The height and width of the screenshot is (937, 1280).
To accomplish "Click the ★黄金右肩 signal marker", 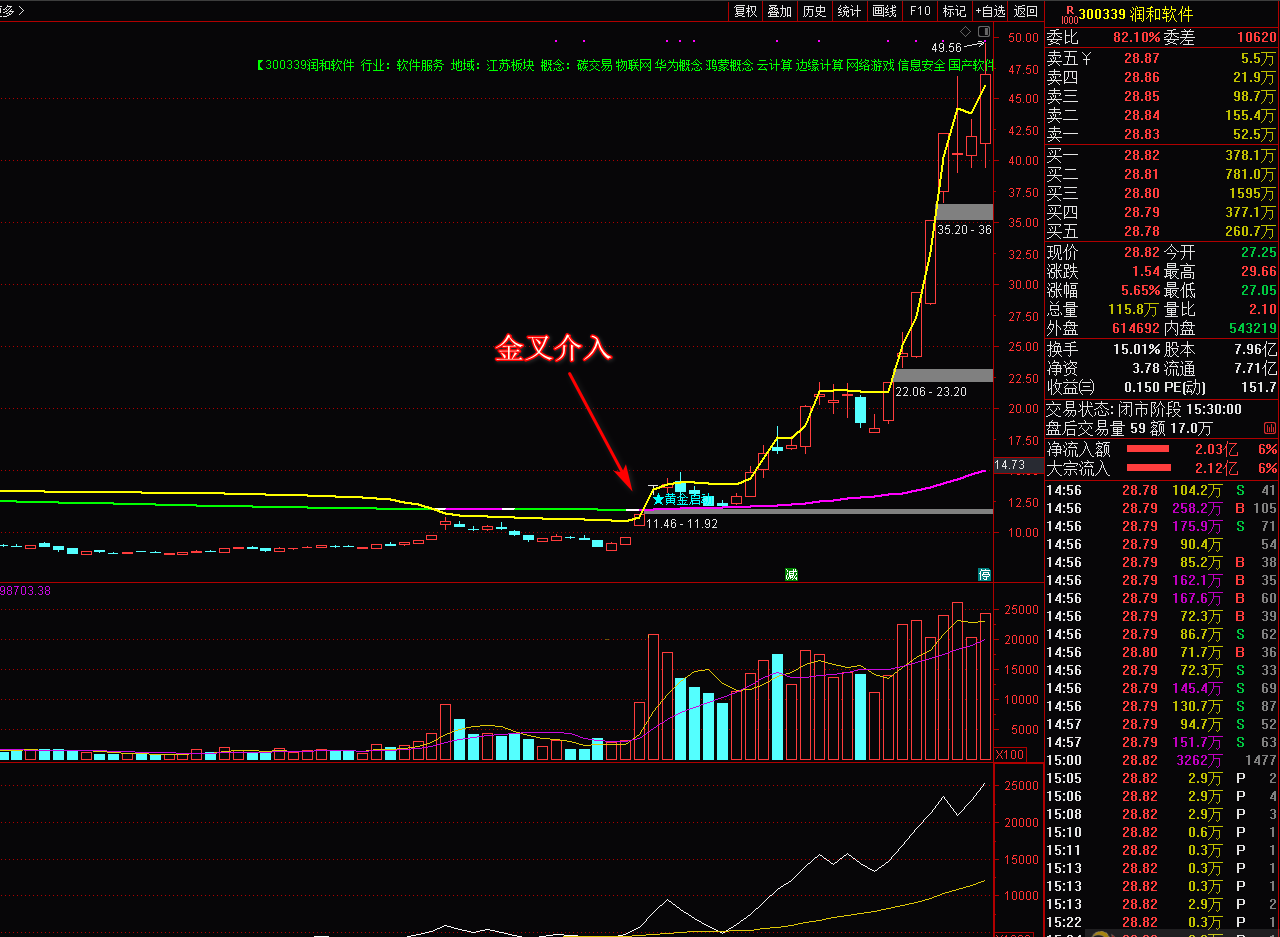I will tap(682, 498).
